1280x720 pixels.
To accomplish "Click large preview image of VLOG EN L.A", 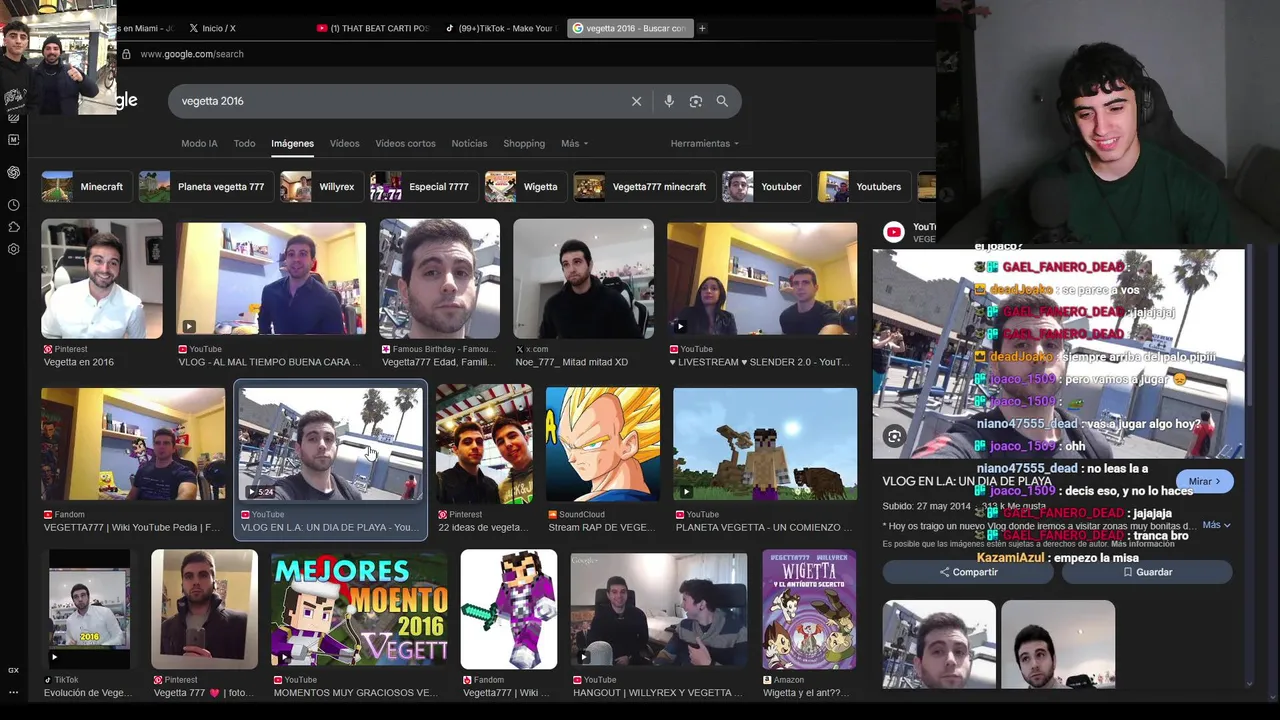I will pos(1058,353).
